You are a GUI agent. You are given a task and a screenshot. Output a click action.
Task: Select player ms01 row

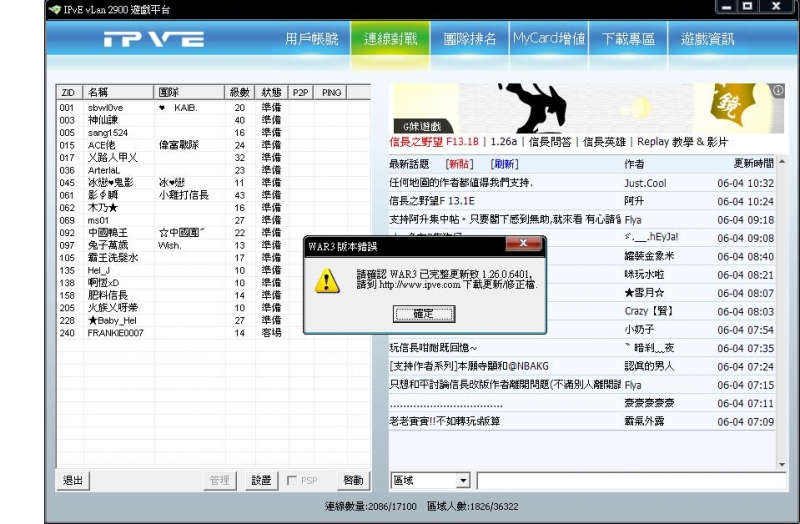(x=213, y=220)
